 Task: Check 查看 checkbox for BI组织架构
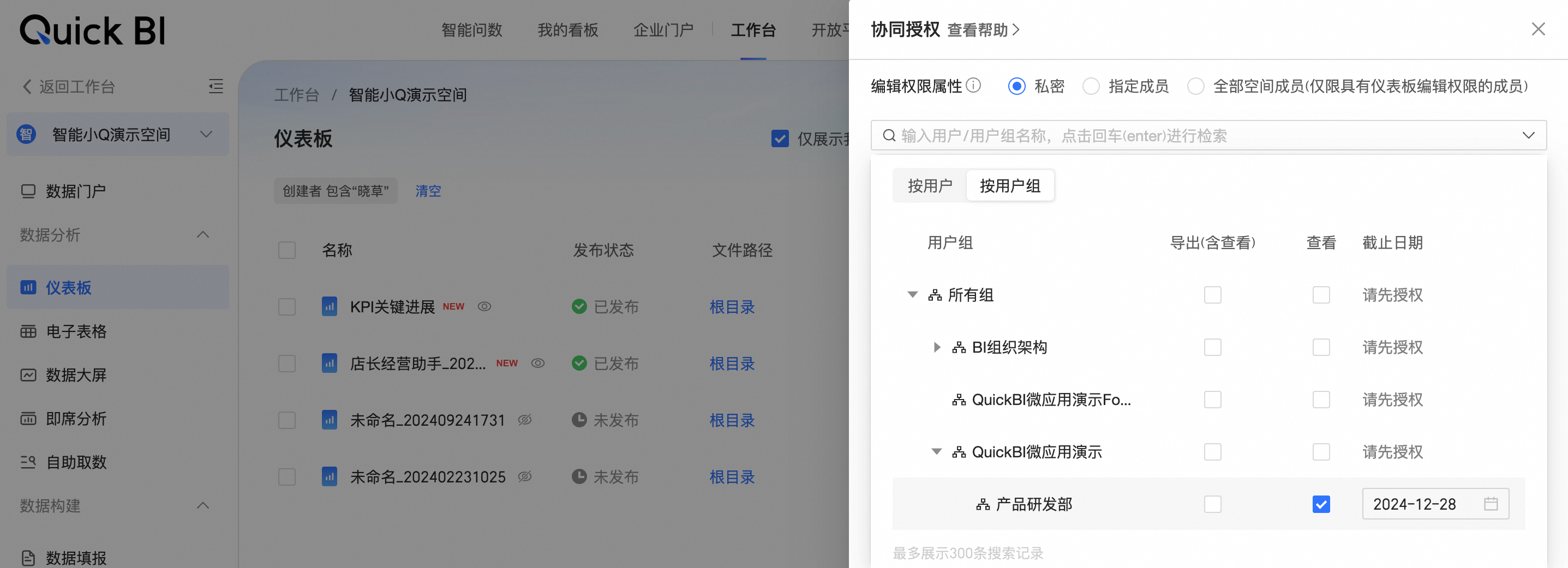pyautogui.click(x=1321, y=347)
